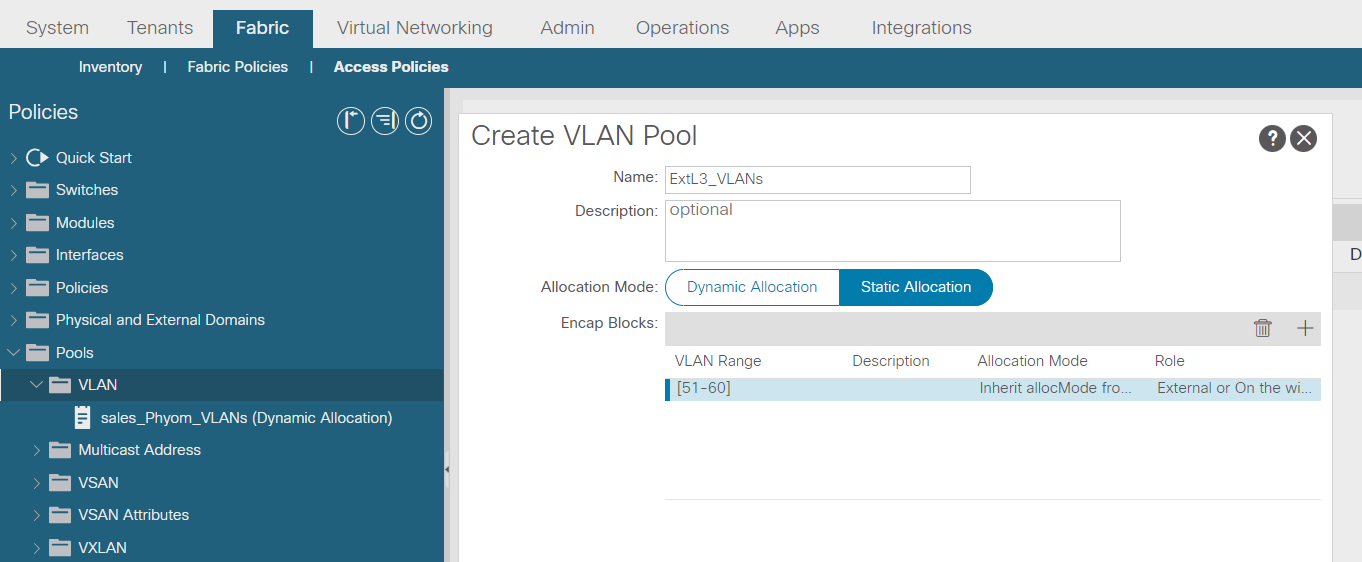Image resolution: width=1362 pixels, height=562 pixels.
Task: Expand the VSAN Attributes node
Action: click(37, 515)
